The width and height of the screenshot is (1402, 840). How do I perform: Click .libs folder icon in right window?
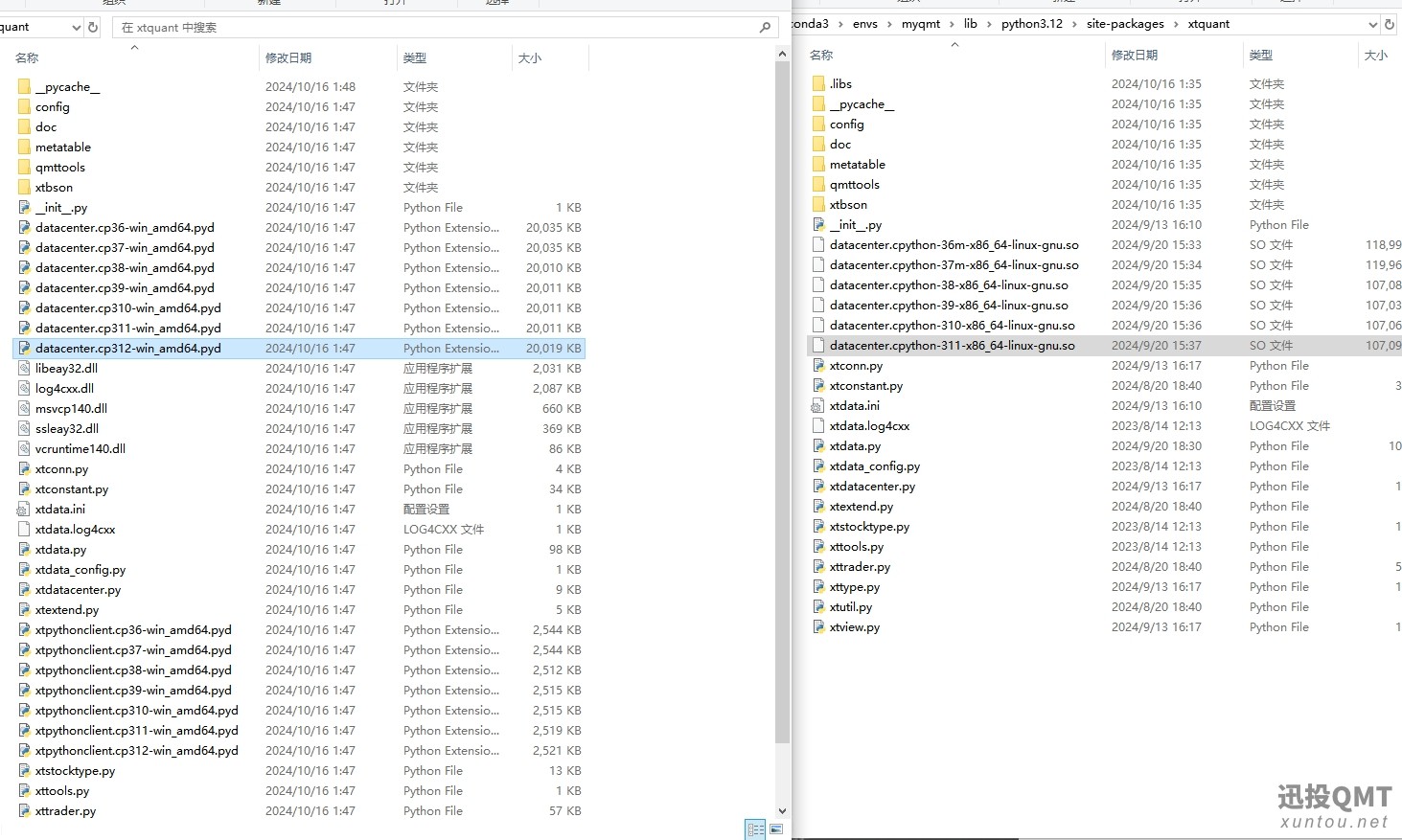[x=818, y=83]
